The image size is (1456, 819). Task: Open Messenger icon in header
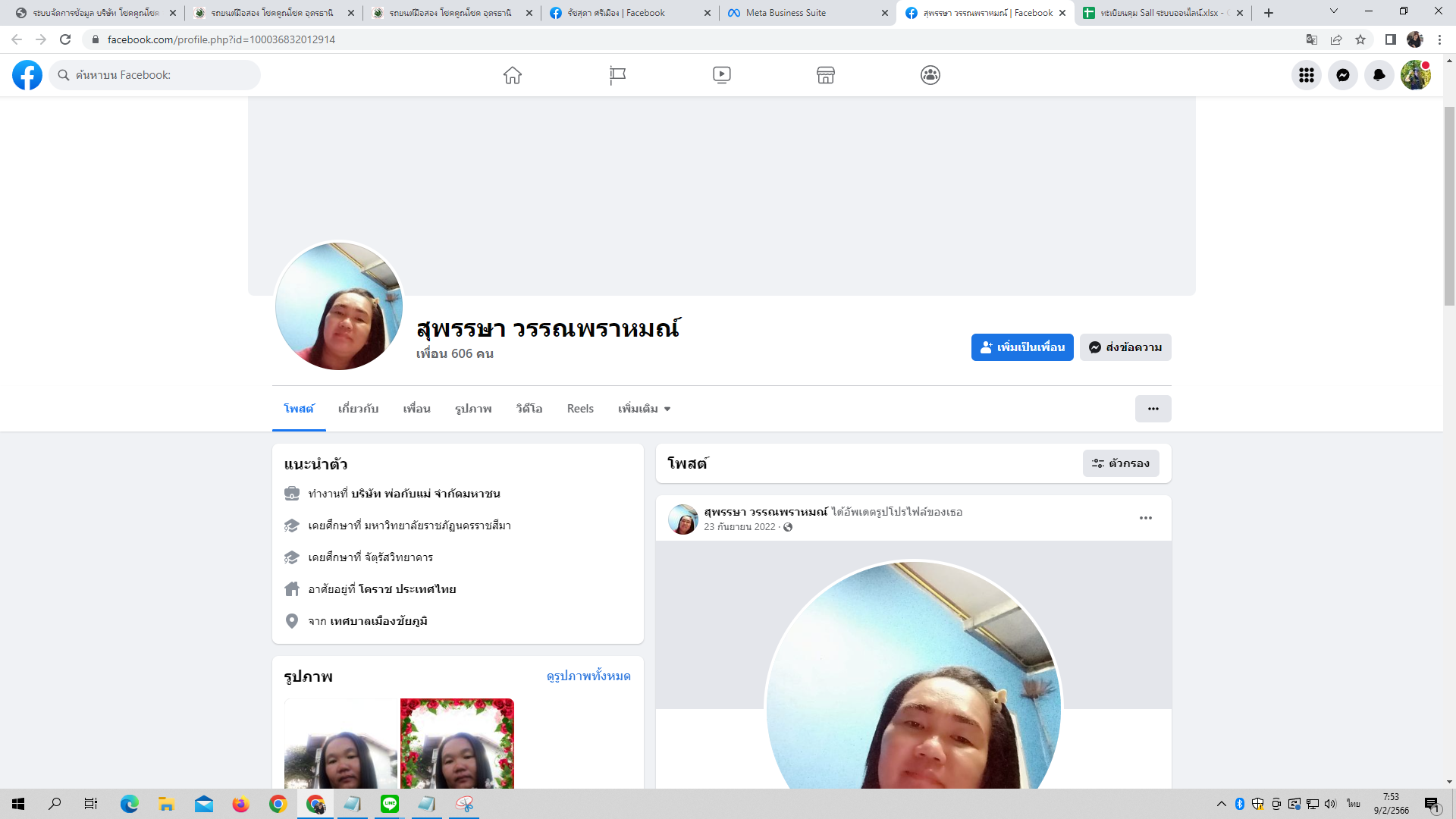click(x=1343, y=75)
